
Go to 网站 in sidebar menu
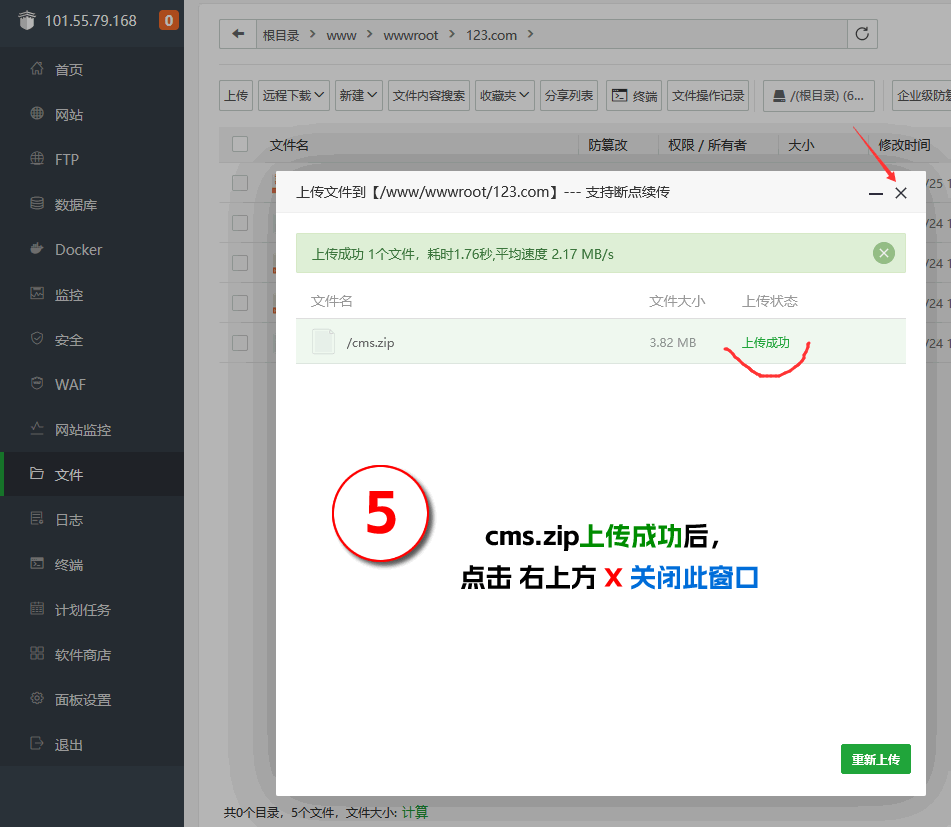(69, 115)
